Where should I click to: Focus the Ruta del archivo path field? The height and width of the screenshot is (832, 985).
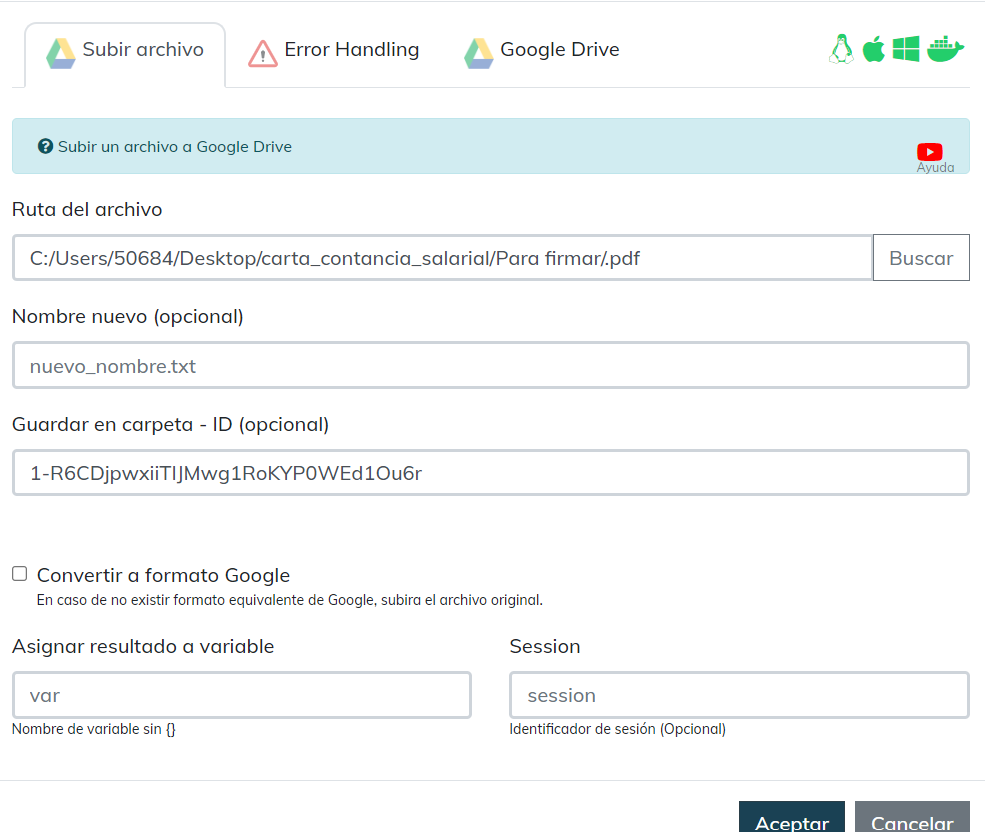pyautogui.click(x=442, y=258)
